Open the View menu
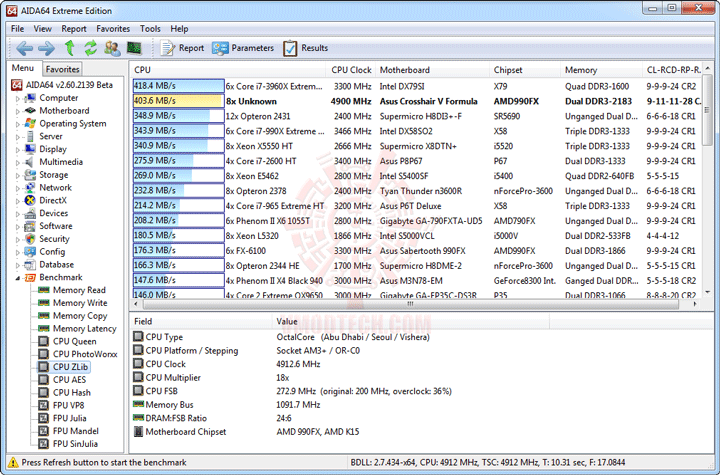Viewport: 720px width, 475px height. click(43, 28)
